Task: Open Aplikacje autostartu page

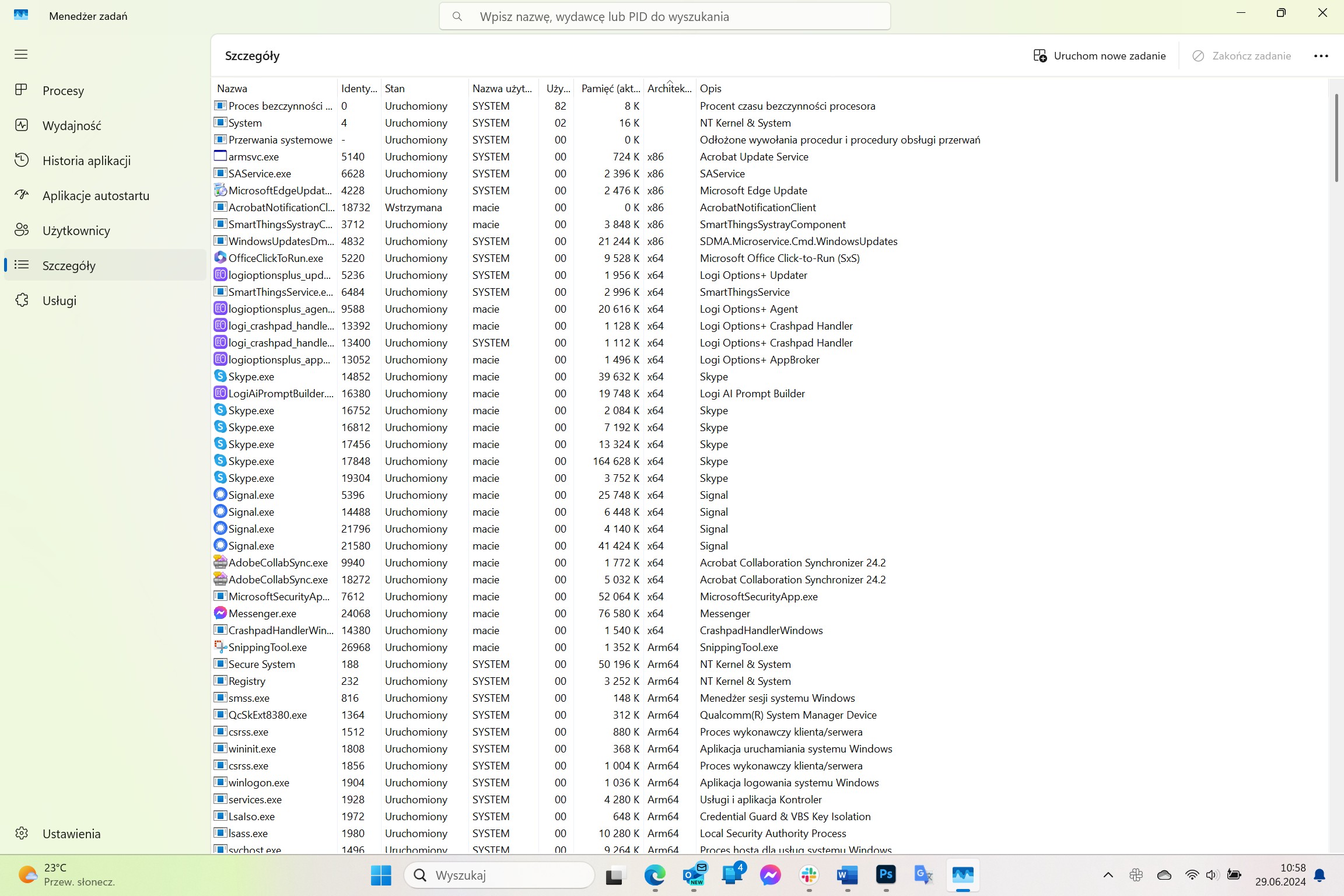Action: click(x=105, y=195)
